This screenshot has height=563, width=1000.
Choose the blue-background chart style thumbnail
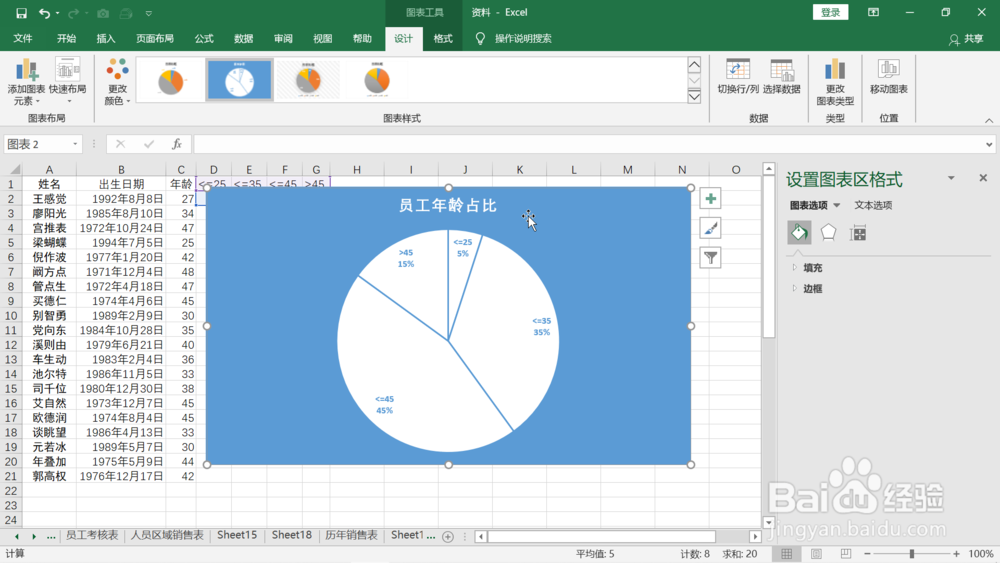(x=240, y=80)
